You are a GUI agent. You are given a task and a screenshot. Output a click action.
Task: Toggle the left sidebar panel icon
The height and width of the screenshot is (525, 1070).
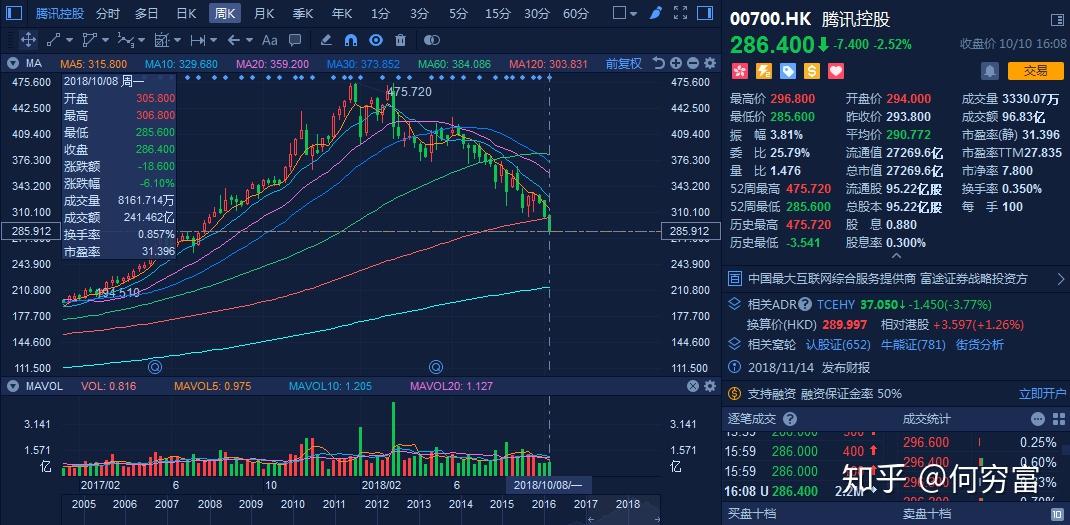pos(13,13)
